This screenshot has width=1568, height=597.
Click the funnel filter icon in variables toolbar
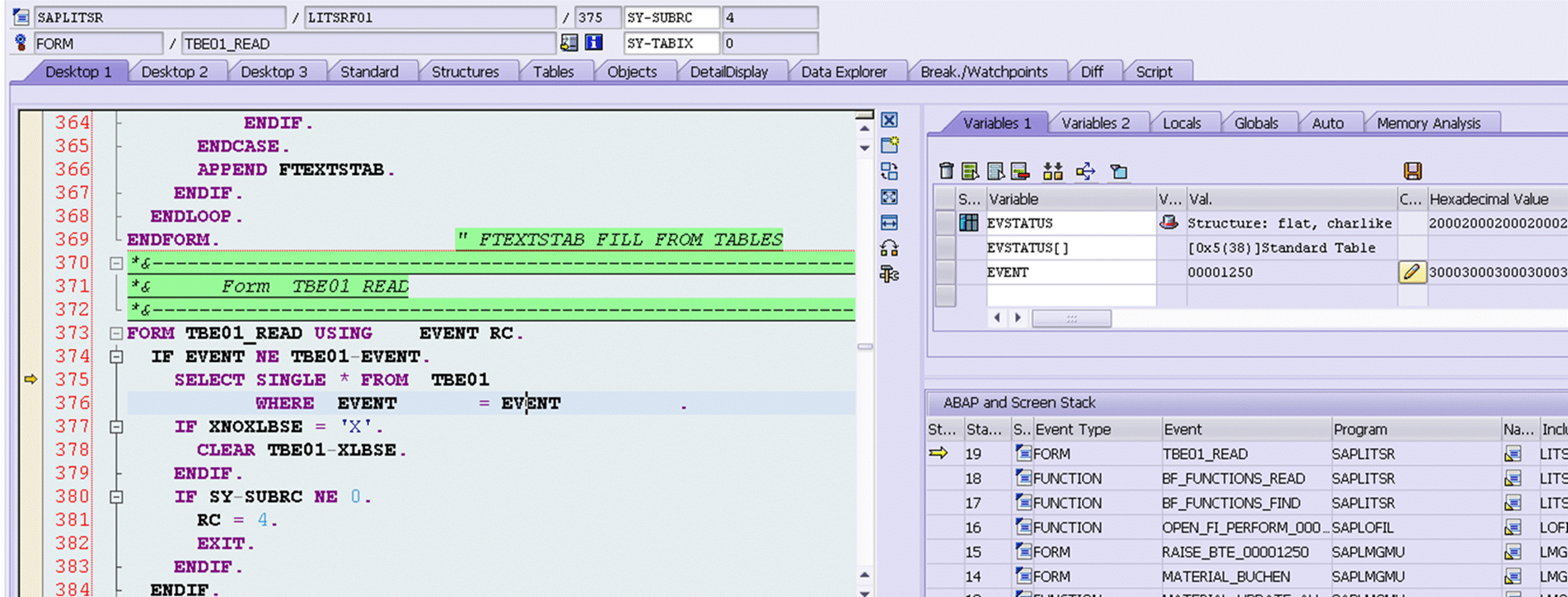coord(1119,171)
